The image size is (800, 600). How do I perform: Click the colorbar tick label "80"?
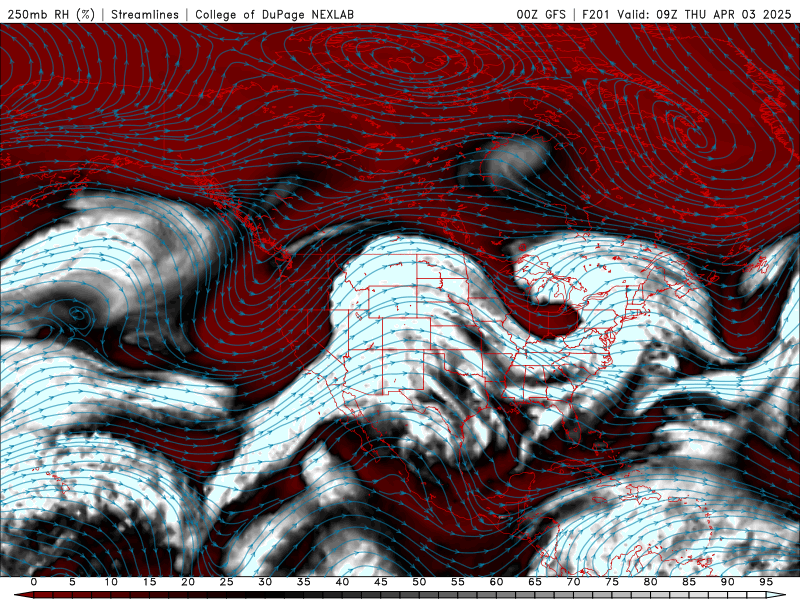tap(650, 582)
